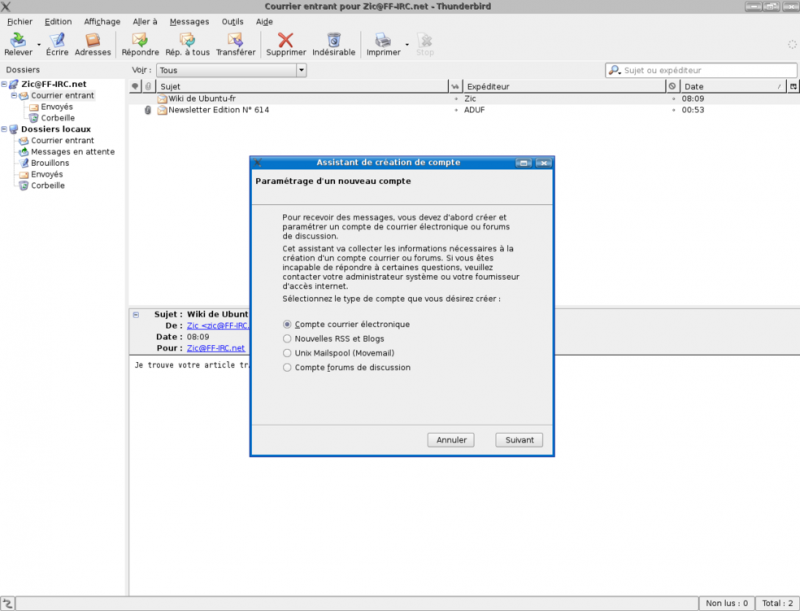800x611 pixels.
Task: Click the Imprimer print icon
Action: [x=383, y=41]
